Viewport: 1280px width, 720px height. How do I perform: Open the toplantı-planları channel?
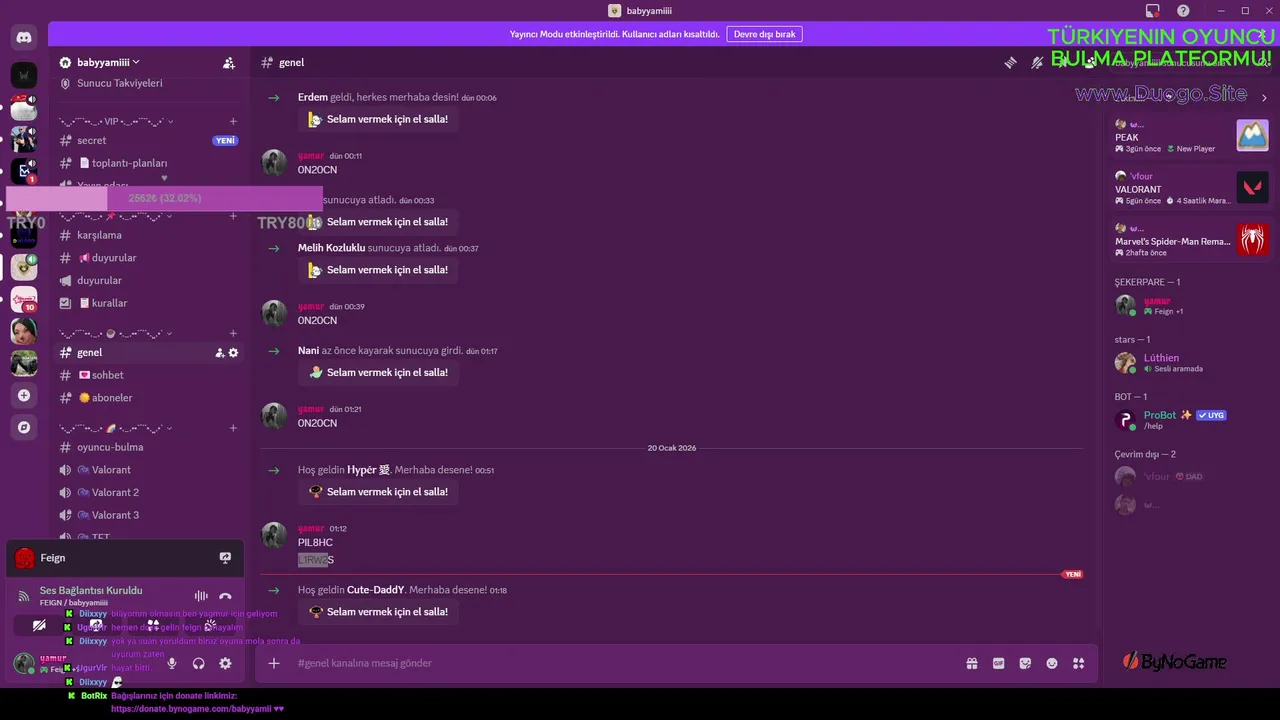pos(148,163)
